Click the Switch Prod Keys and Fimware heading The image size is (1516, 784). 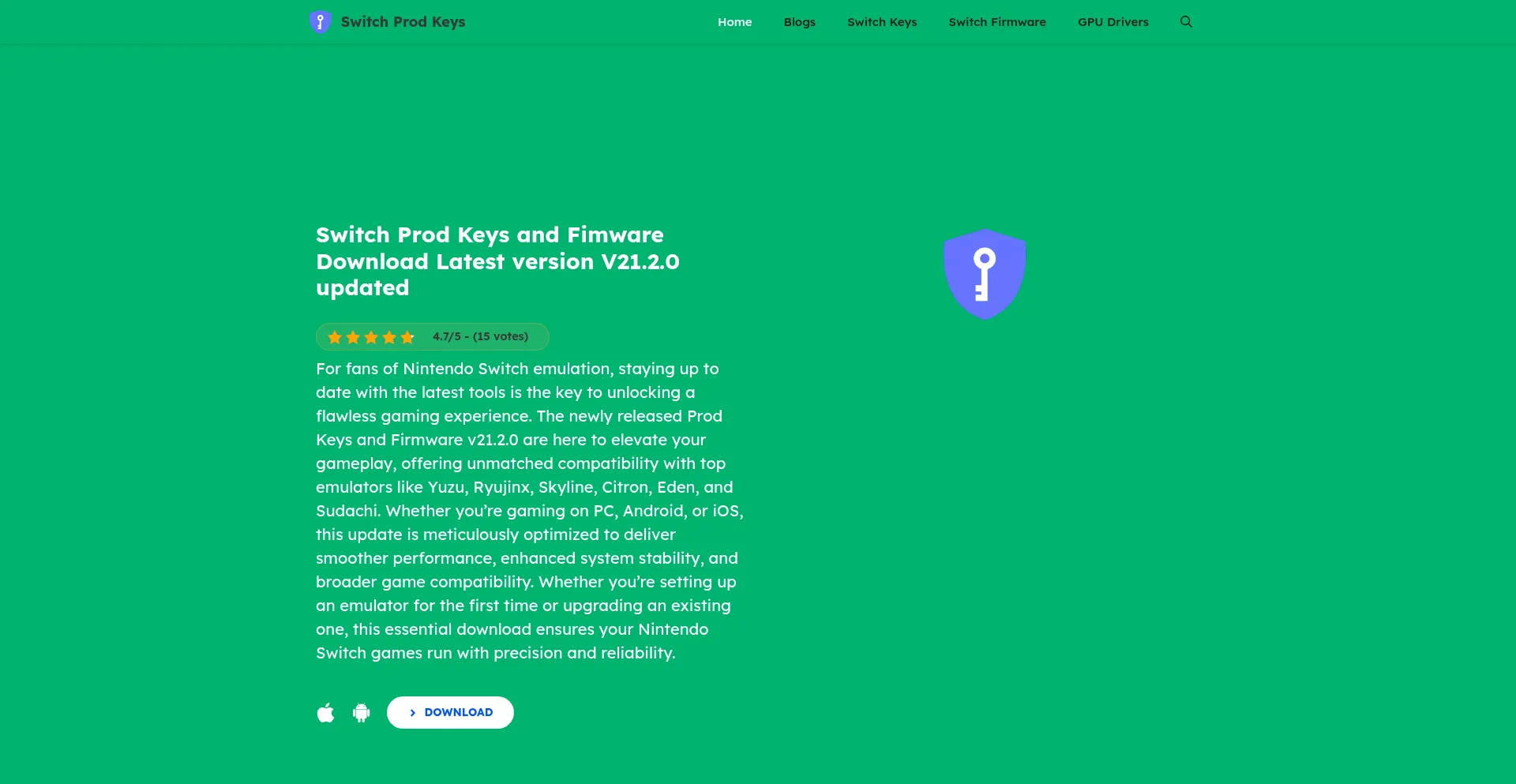497,261
